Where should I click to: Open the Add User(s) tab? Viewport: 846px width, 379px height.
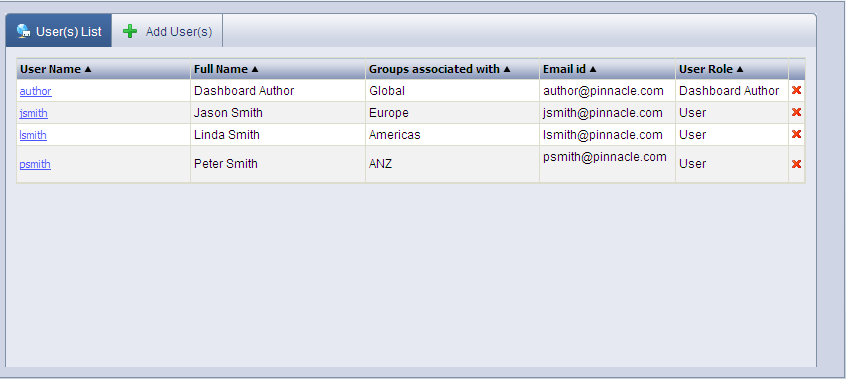(x=167, y=31)
